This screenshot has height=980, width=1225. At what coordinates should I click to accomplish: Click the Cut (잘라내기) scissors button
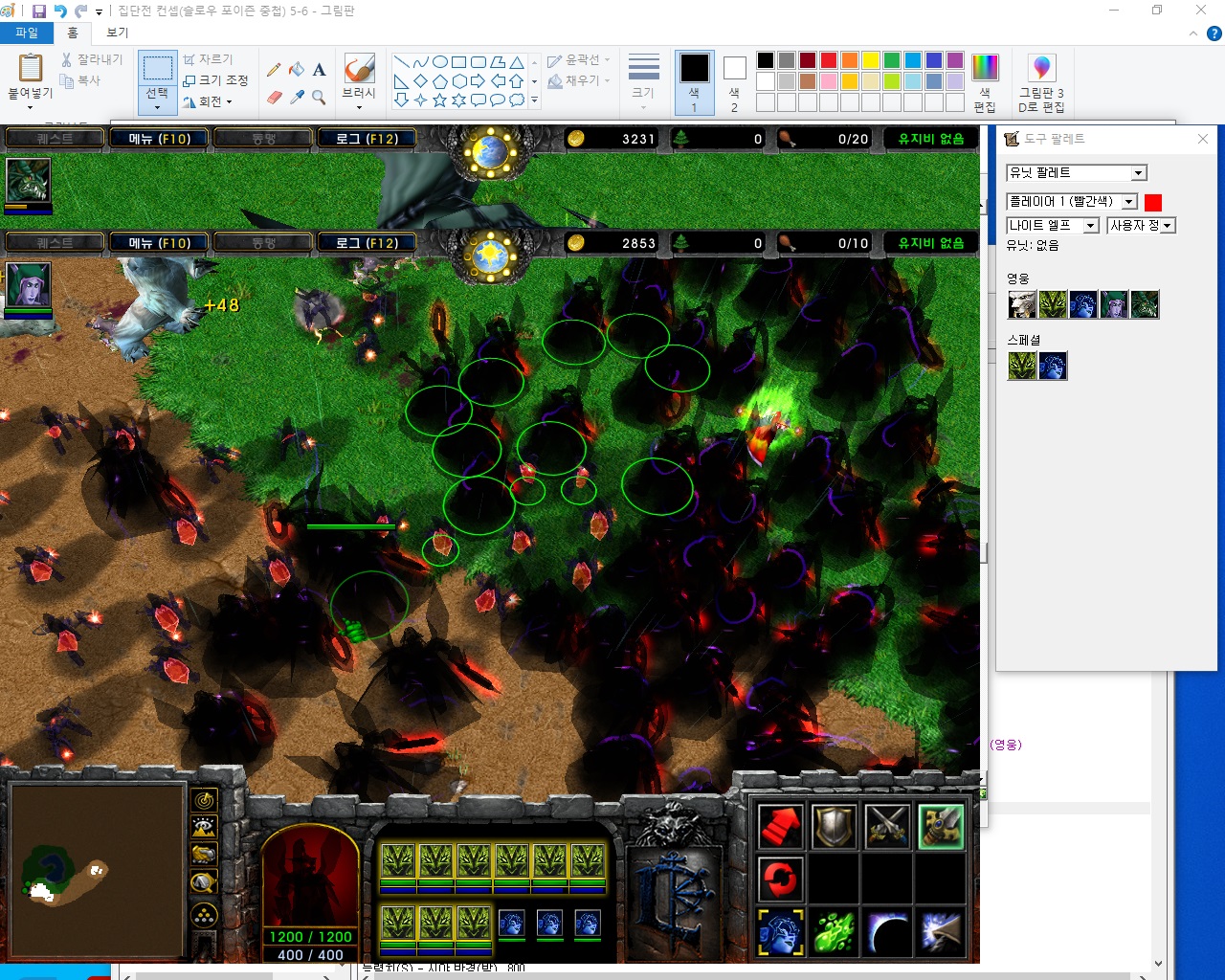(x=92, y=59)
